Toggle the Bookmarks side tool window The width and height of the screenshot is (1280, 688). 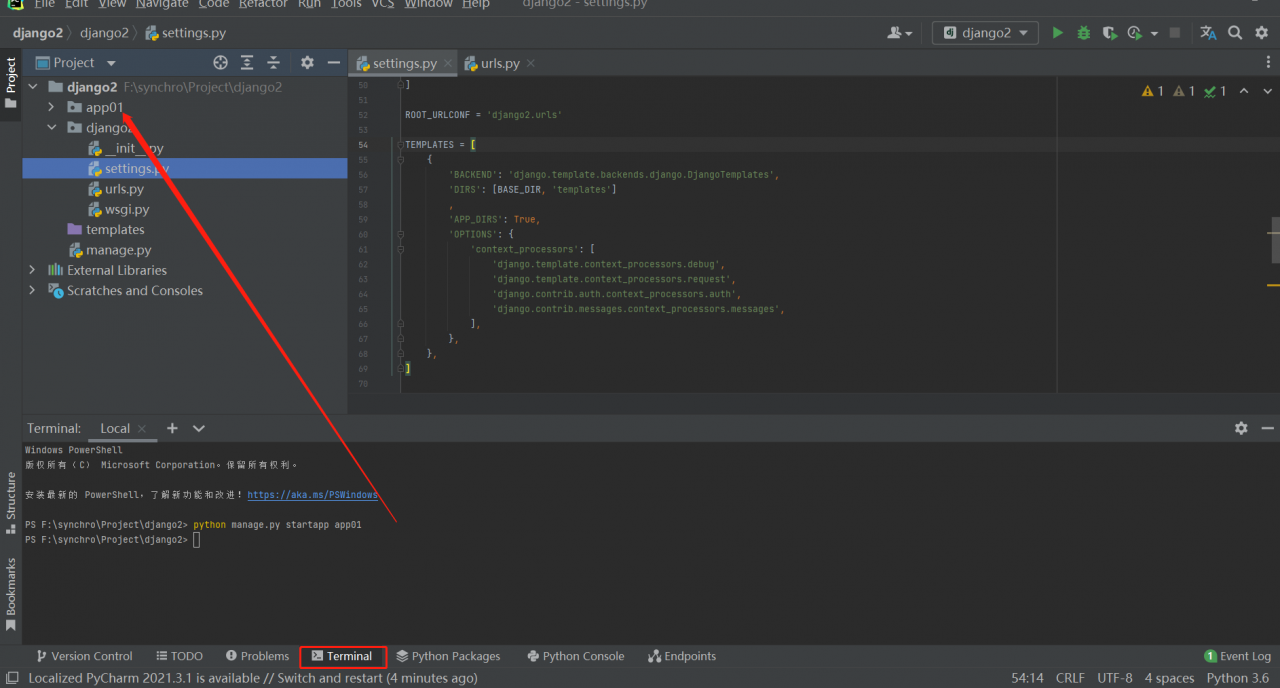(11, 594)
